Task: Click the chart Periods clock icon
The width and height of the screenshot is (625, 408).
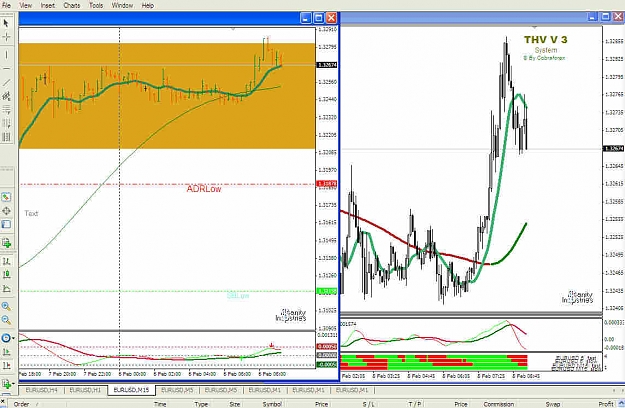Action: point(6,338)
